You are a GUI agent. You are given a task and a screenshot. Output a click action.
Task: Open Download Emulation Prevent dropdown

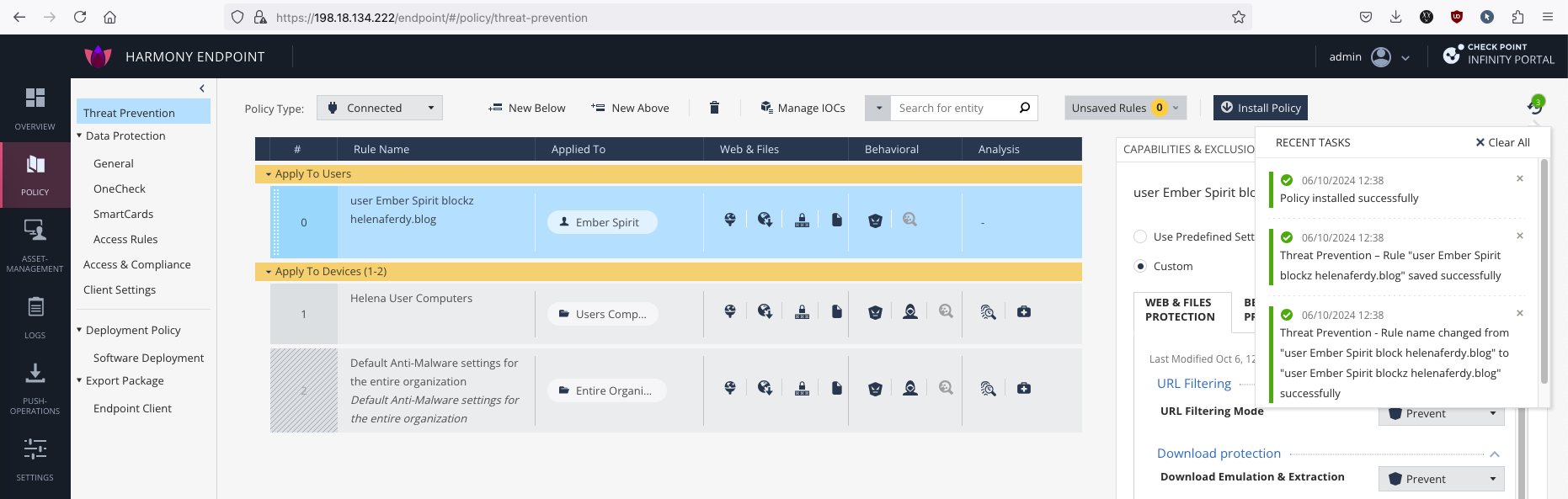1441,479
